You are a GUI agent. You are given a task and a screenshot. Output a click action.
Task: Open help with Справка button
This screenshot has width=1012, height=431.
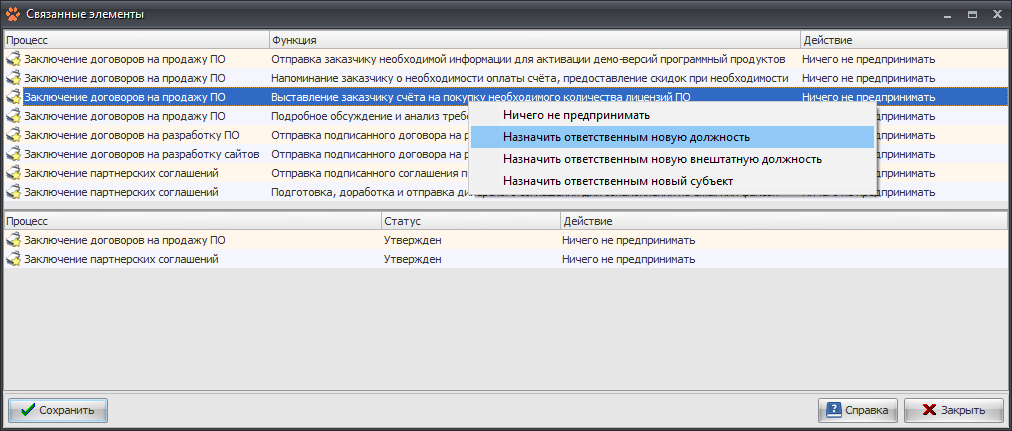point(857,410)
